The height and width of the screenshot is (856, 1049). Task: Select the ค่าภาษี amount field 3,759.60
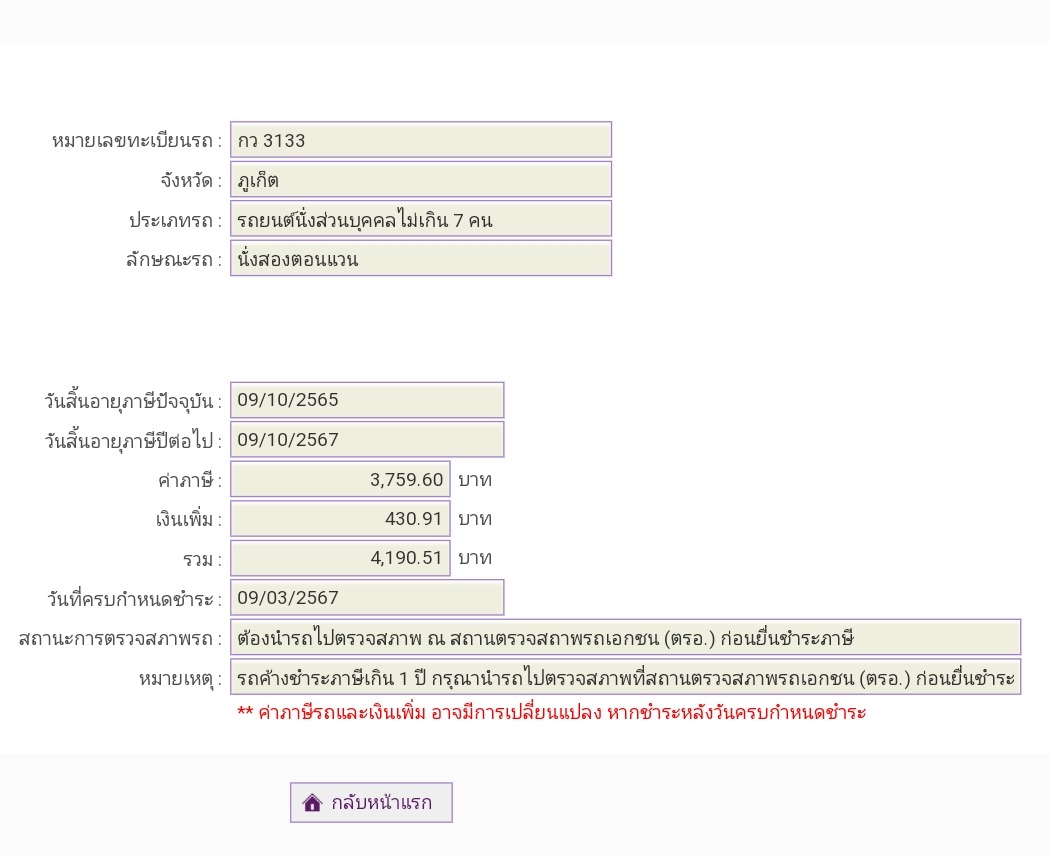(x=341, y=479)
